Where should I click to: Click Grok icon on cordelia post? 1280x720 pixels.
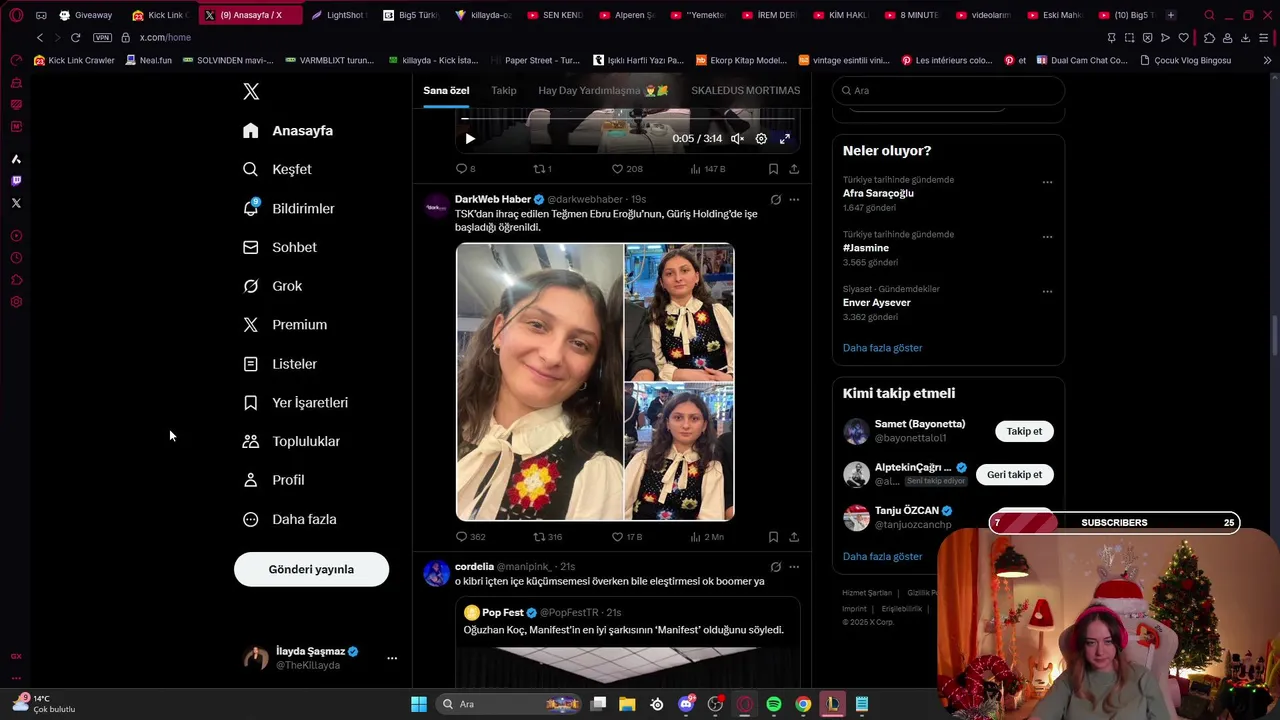pos(775,567)
